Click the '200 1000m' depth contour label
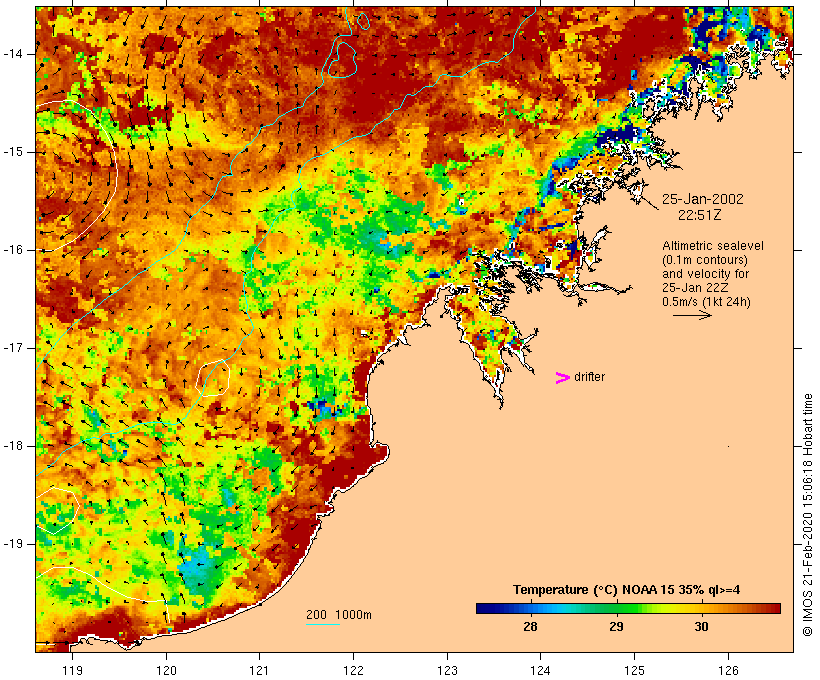The height and width of the screenshot is (680, 820). pyautogui.click(x=339, y=615)
